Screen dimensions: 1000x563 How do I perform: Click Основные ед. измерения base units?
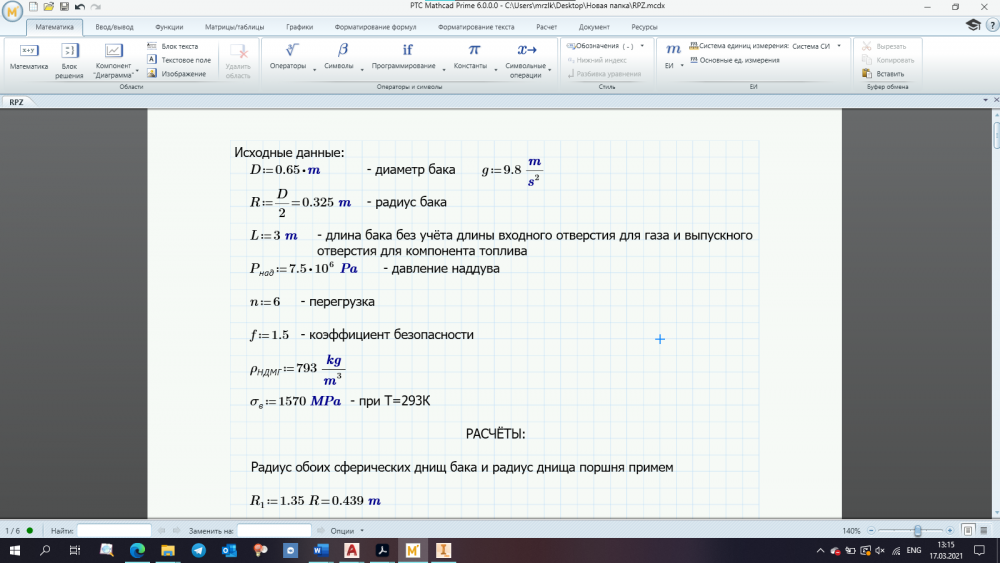(x=734, y=60)
